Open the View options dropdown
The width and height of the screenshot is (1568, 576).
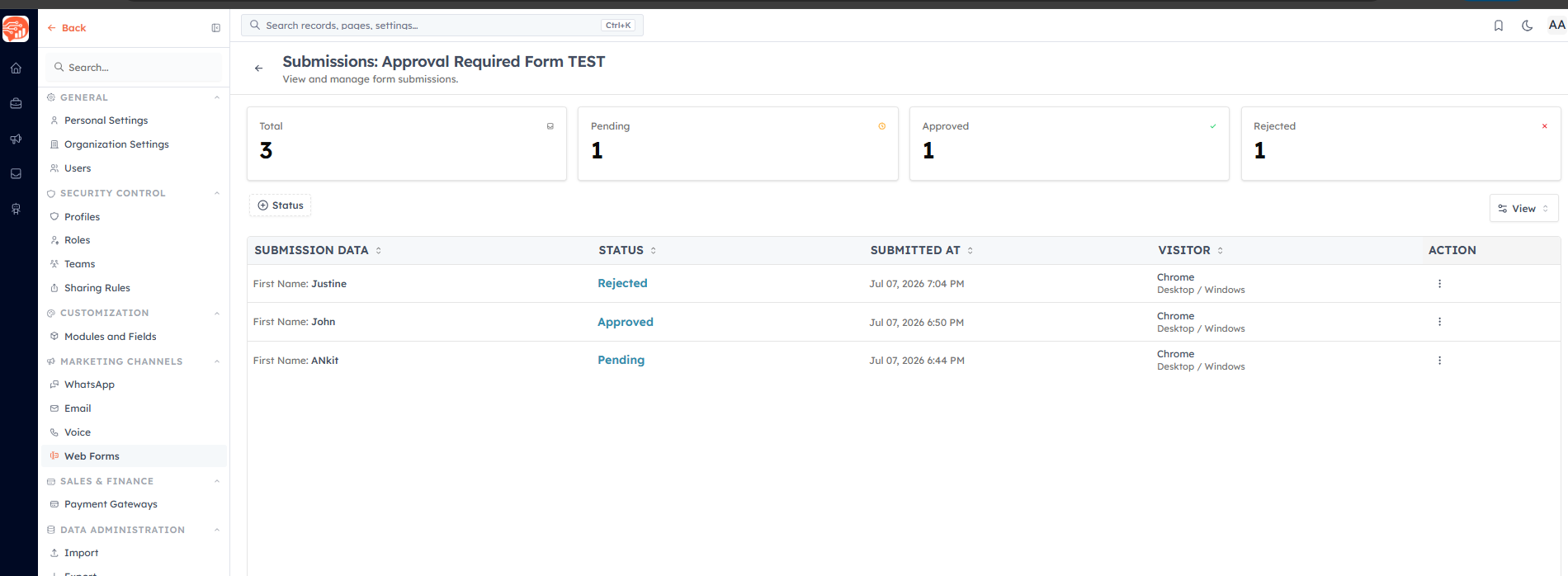[x=1523, y=209]
